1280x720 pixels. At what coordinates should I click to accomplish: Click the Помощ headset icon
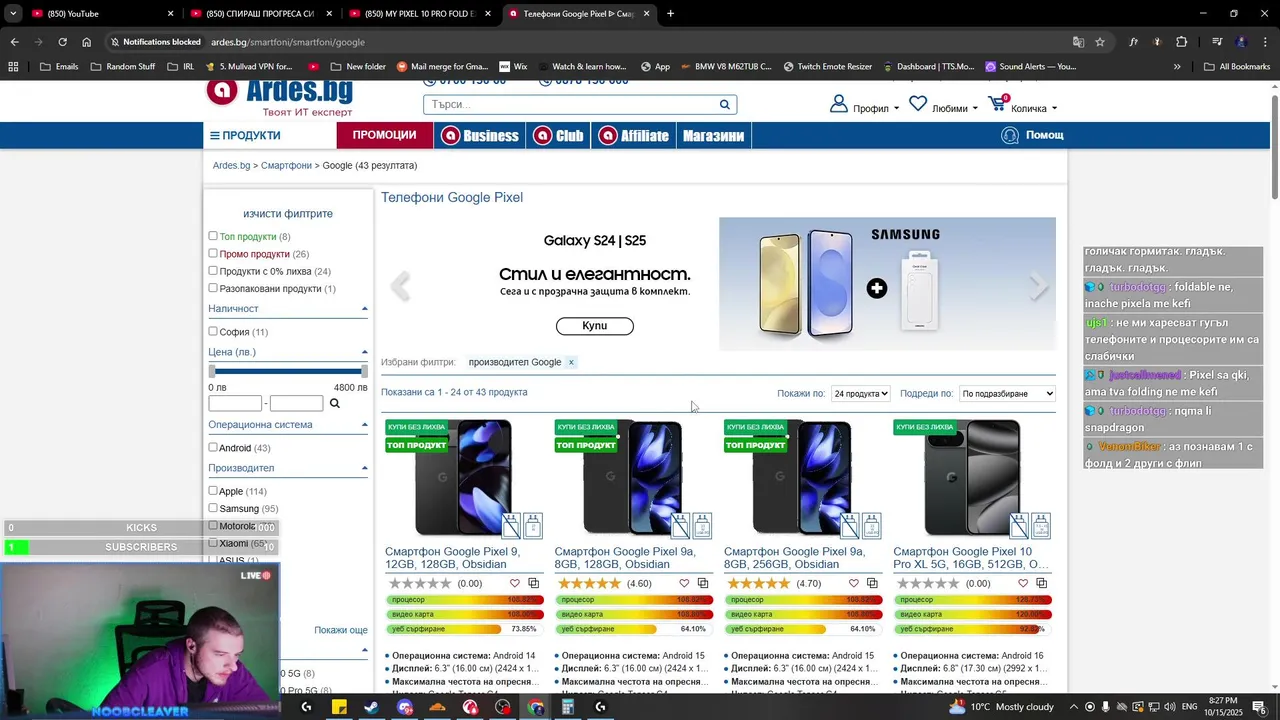[x=1010, y=135]
